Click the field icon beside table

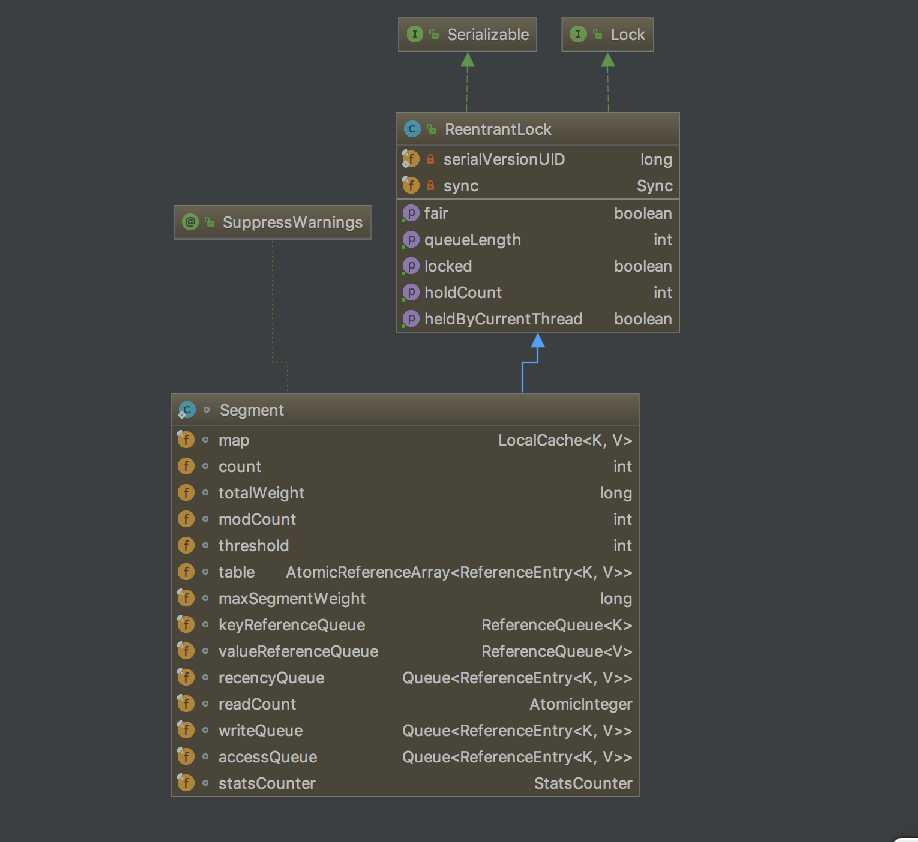pos(186,571)
